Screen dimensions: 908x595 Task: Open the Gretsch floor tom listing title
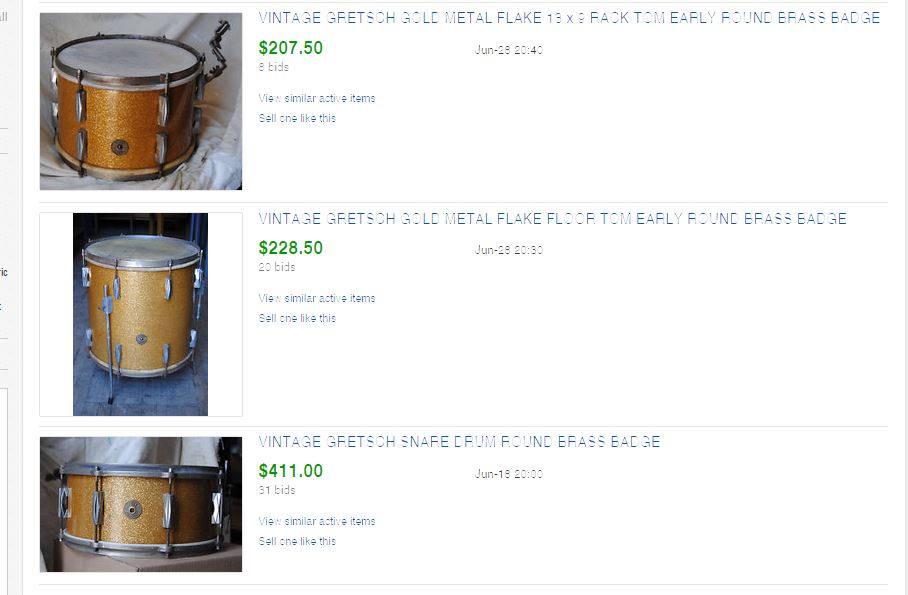552,219
